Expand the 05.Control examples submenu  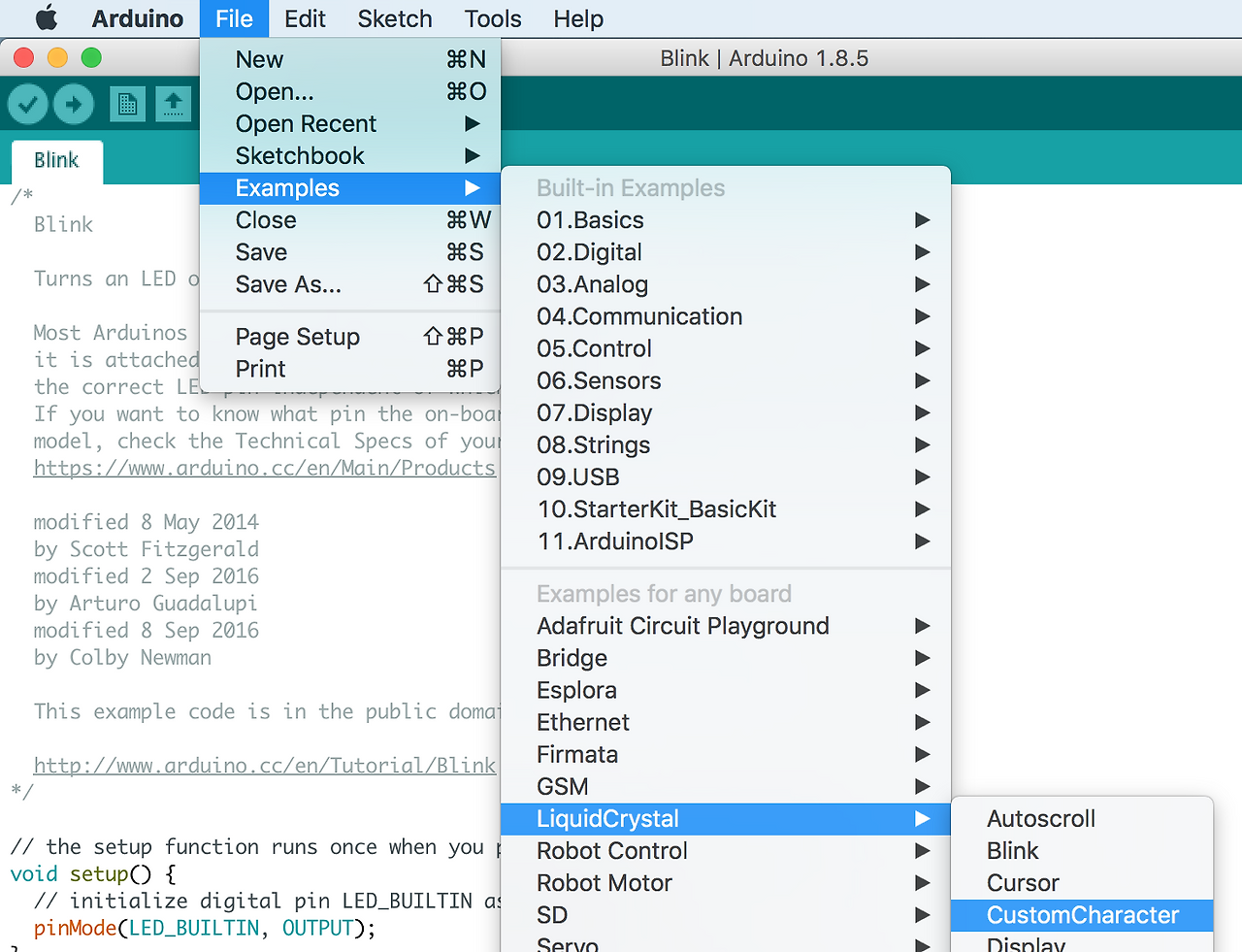(726, 348)
